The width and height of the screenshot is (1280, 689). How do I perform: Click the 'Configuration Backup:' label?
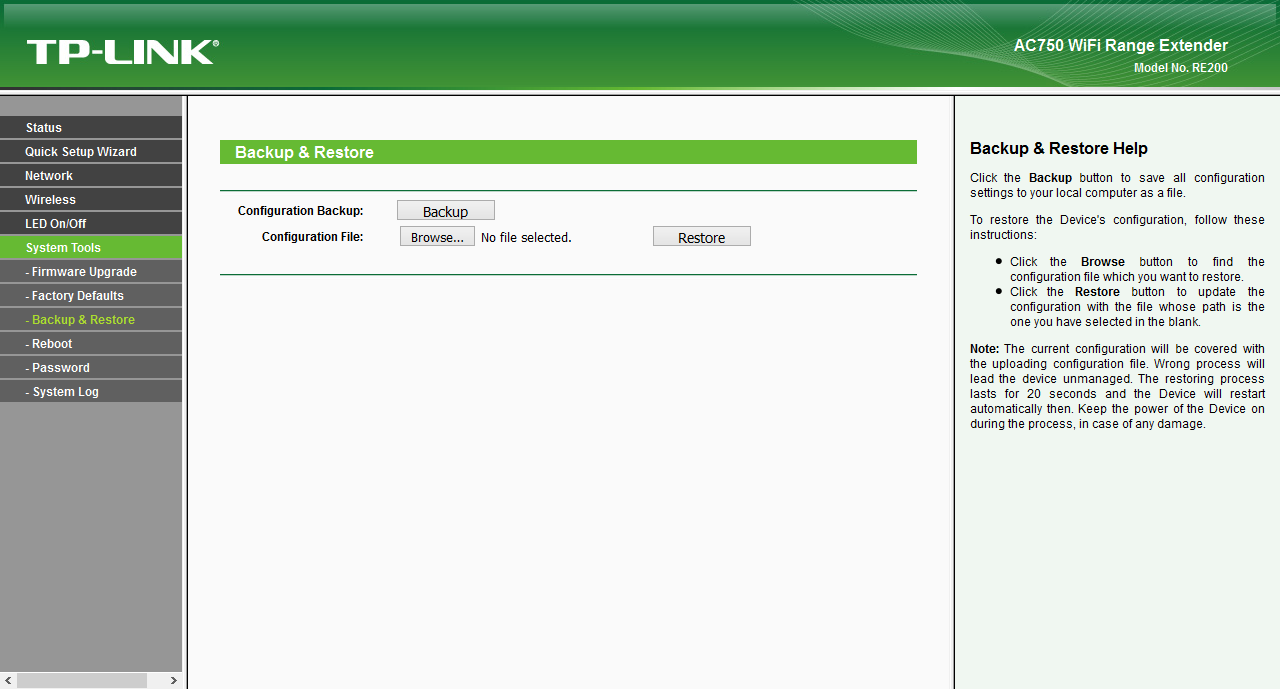(x=300, y=211)
